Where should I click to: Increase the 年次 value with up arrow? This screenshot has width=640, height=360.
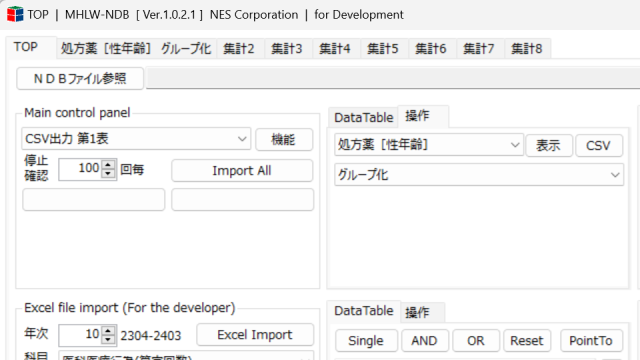(x=108, y=330)
